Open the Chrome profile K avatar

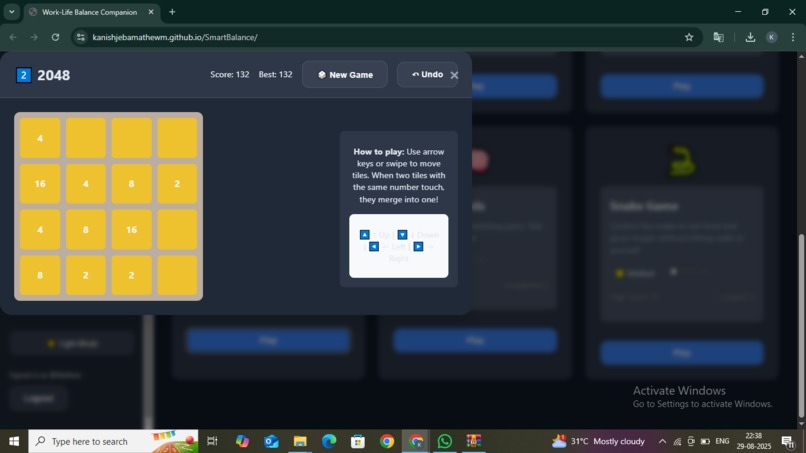click(x=772, y=37)
